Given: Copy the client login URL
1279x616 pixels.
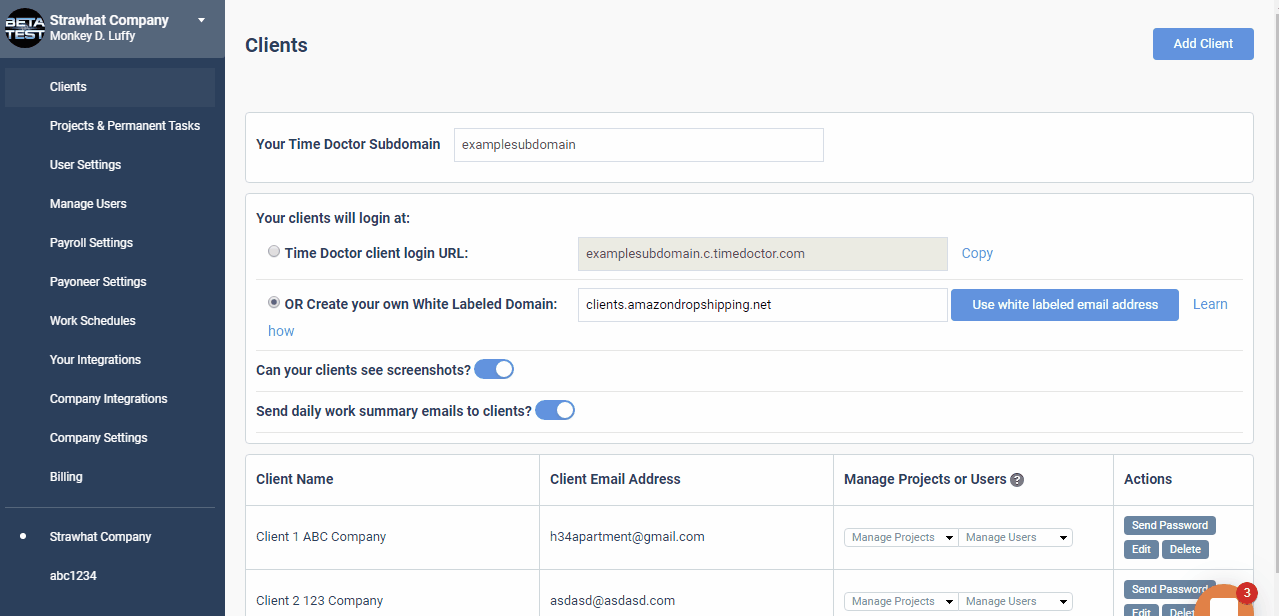Looking at the screenshot, I should 976,253.
